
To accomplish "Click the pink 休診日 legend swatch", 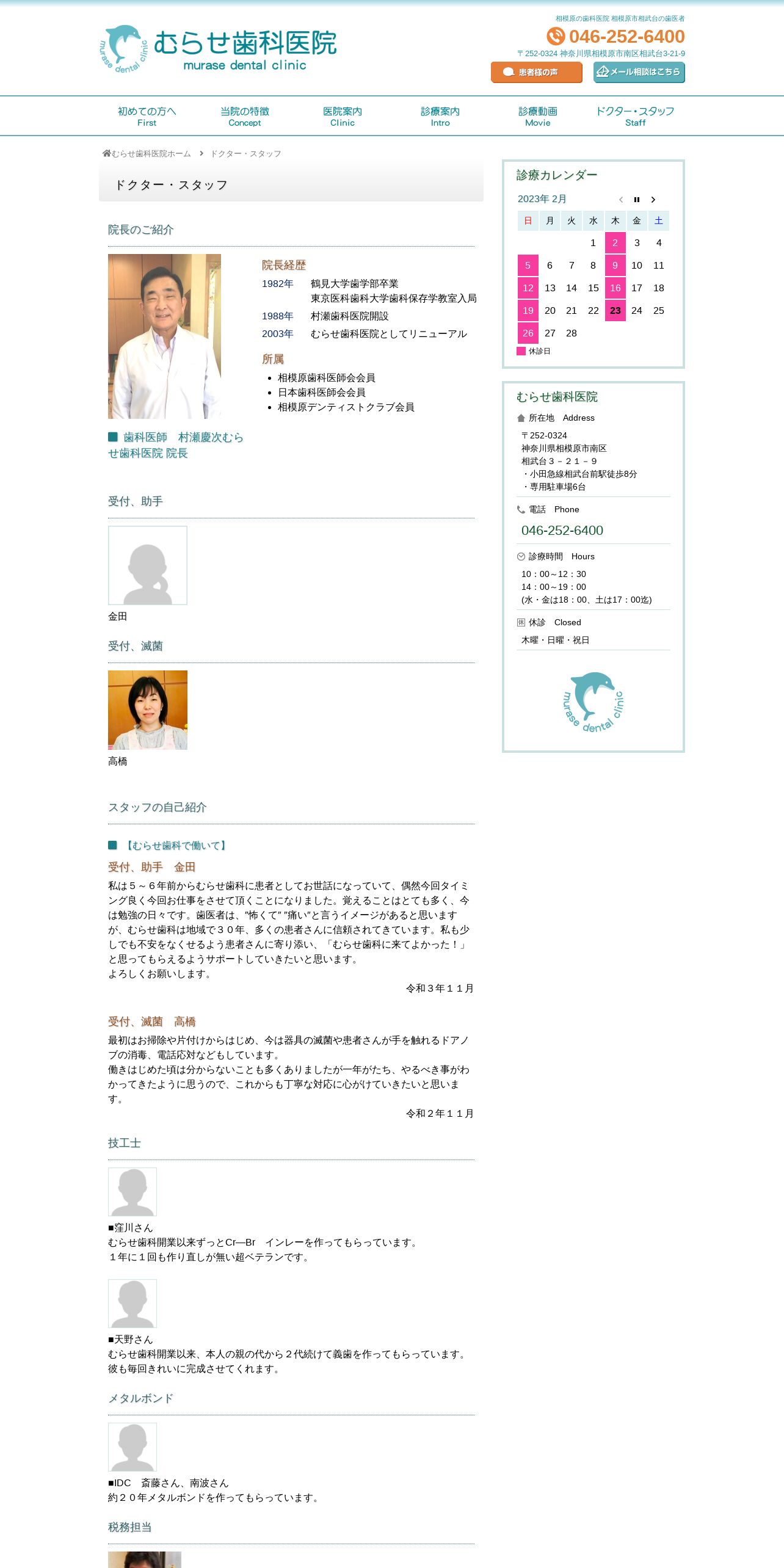I will pyautogui.click(x=521, y=351).
